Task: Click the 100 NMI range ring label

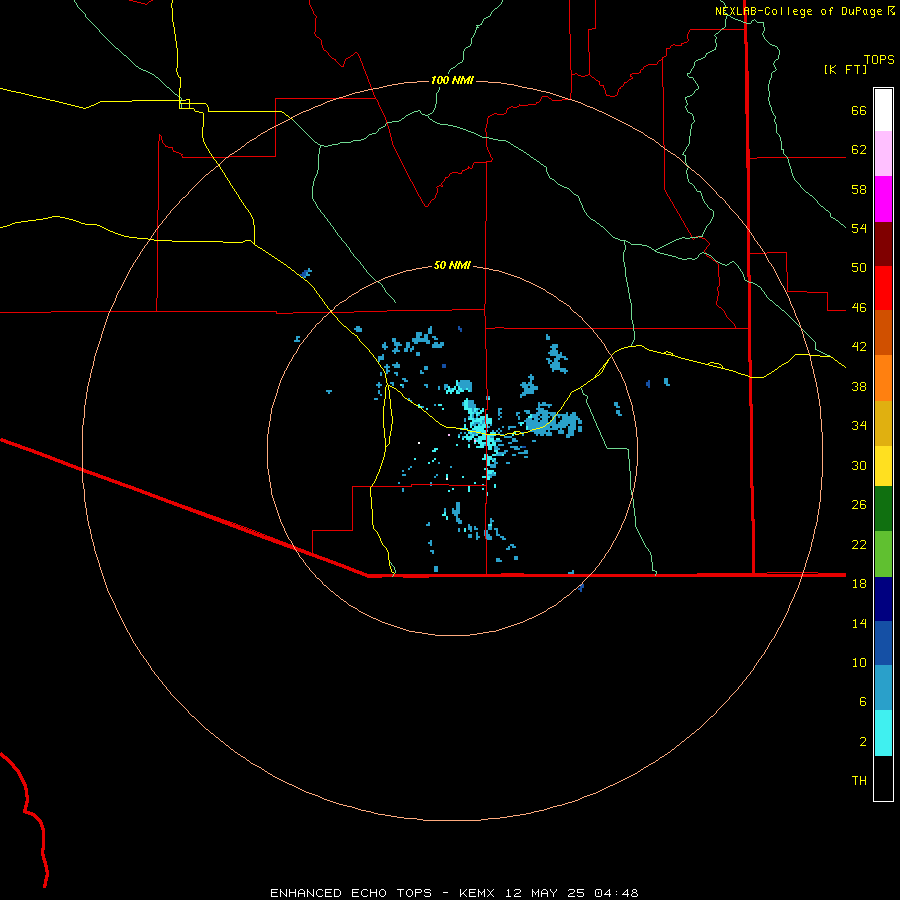Action: pyautogui.click(x=452, y=80)
